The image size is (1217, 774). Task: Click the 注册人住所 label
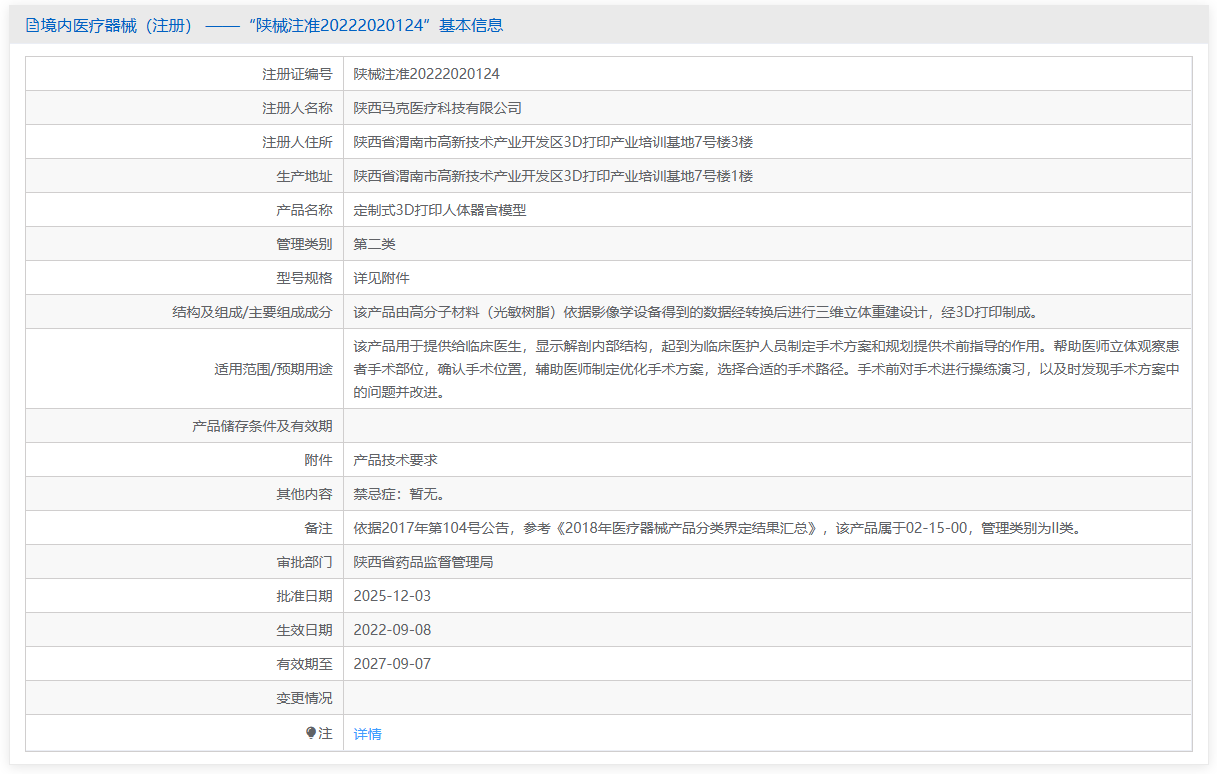pos(297,142)
